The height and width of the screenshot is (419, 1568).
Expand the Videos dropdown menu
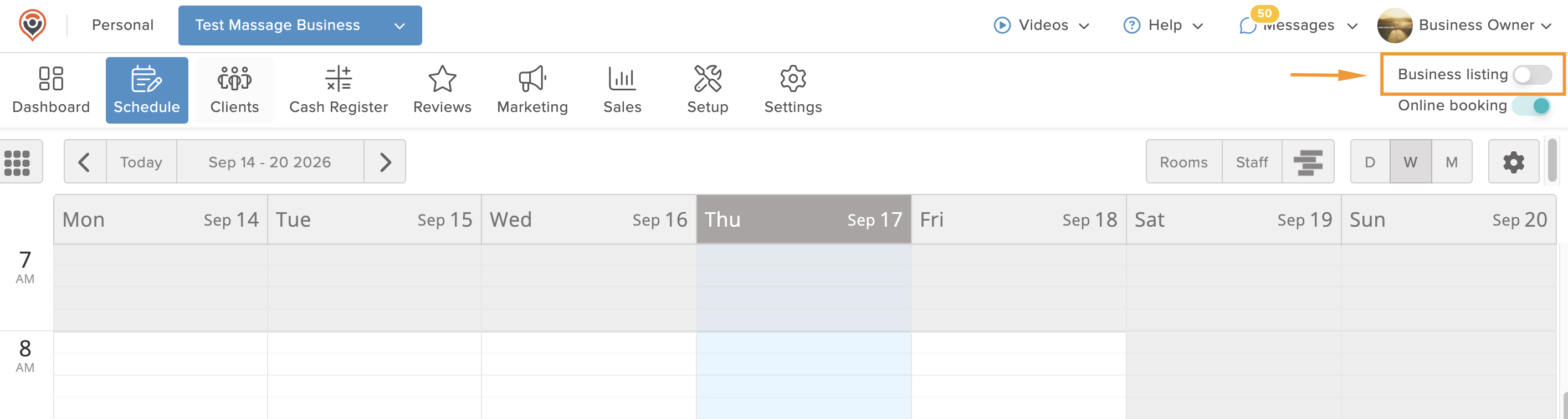(1042, 25)
